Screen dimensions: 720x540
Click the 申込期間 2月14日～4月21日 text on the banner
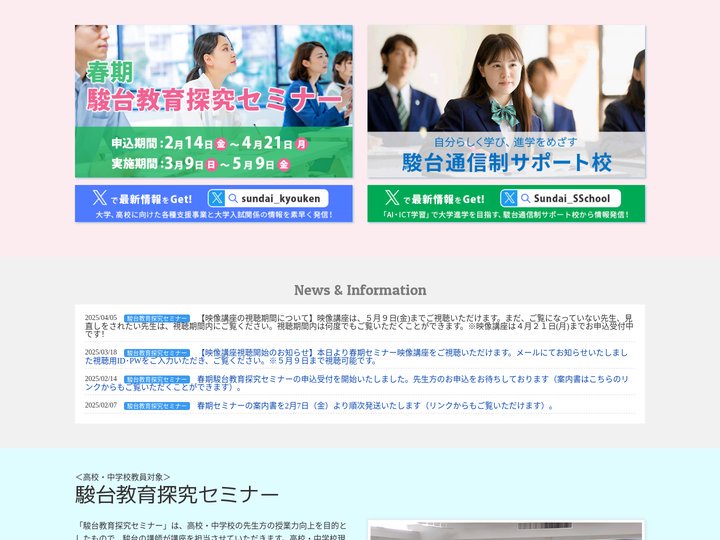(209, 143)
